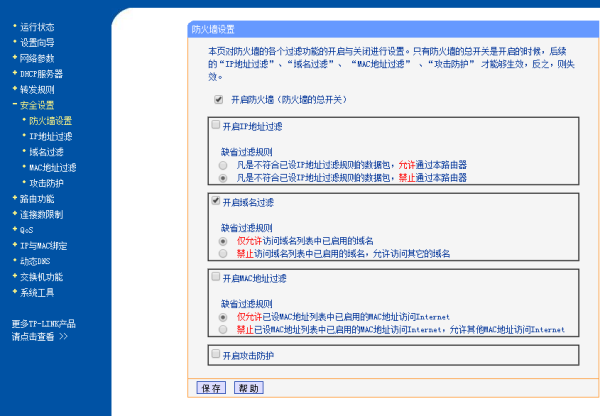Click 缺省过滤规则 label under MAC地址过滤
600x416 pixels.
click(246, 304)
